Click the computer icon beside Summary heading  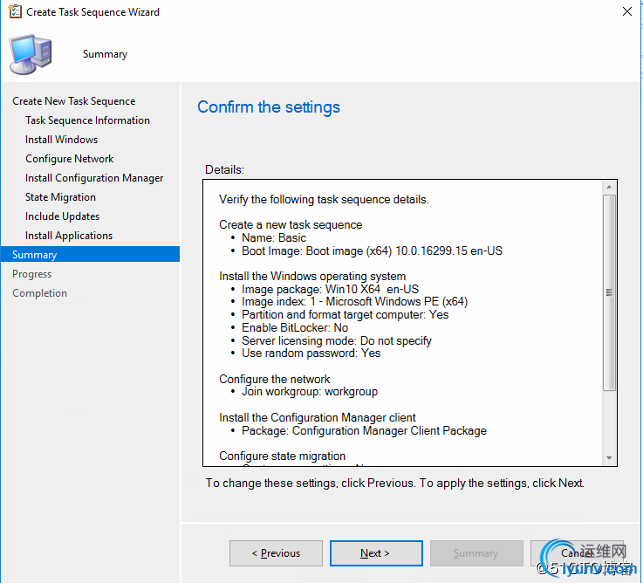coord(31,55)
